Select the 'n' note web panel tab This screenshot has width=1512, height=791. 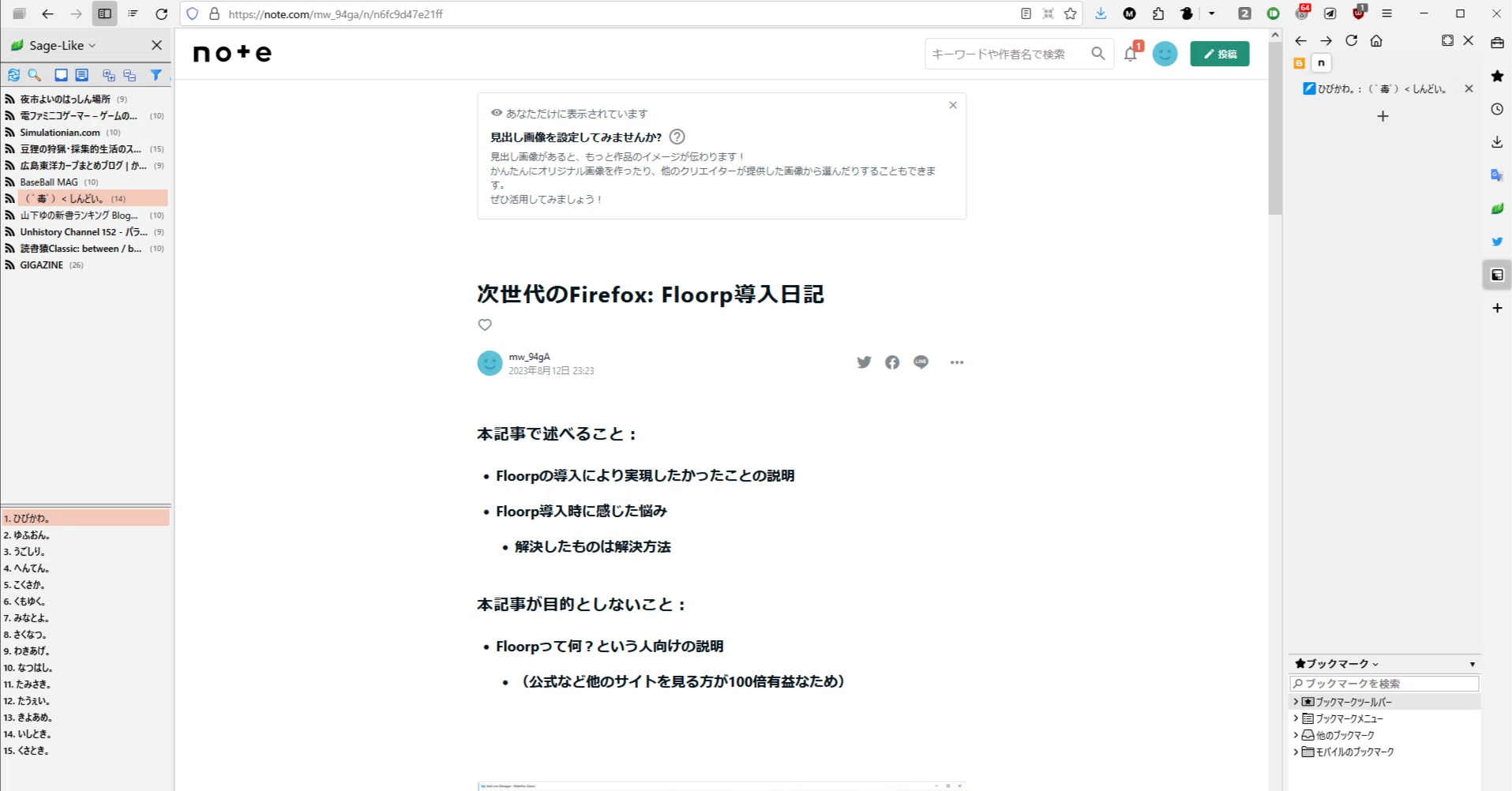tap(1321, 63)
